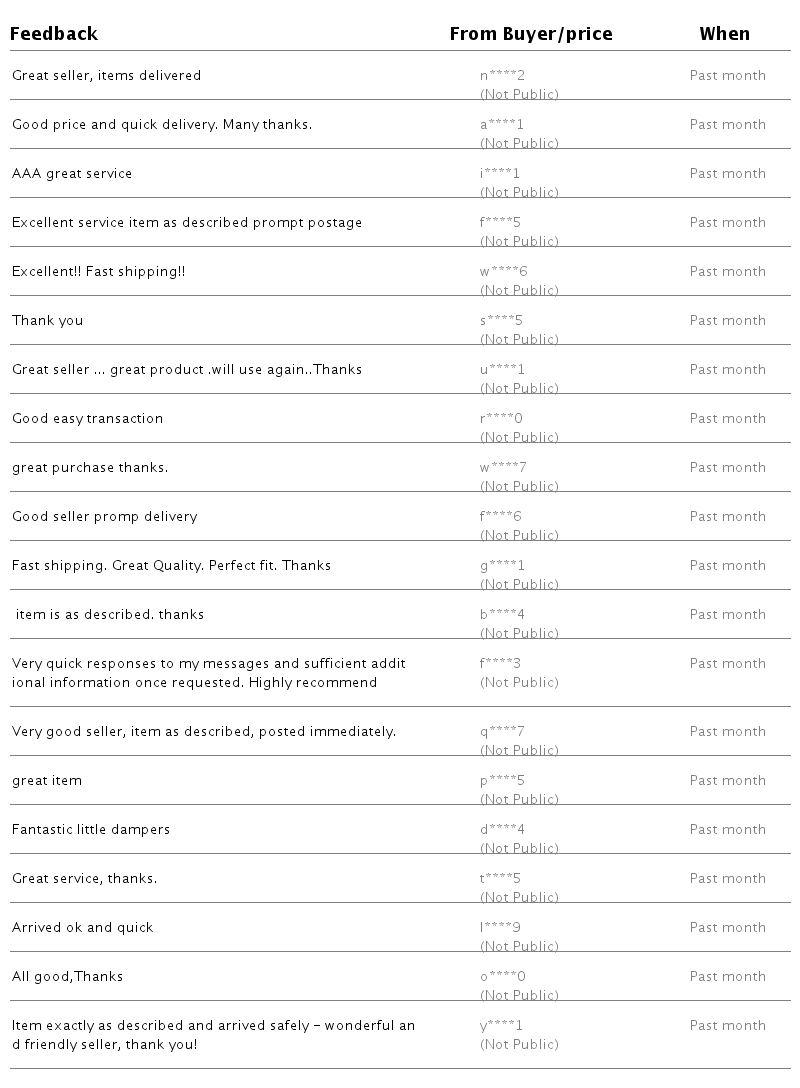This screenshot has height=1088, width=800.
Task: Select buyer r****0
Action: 502,419
